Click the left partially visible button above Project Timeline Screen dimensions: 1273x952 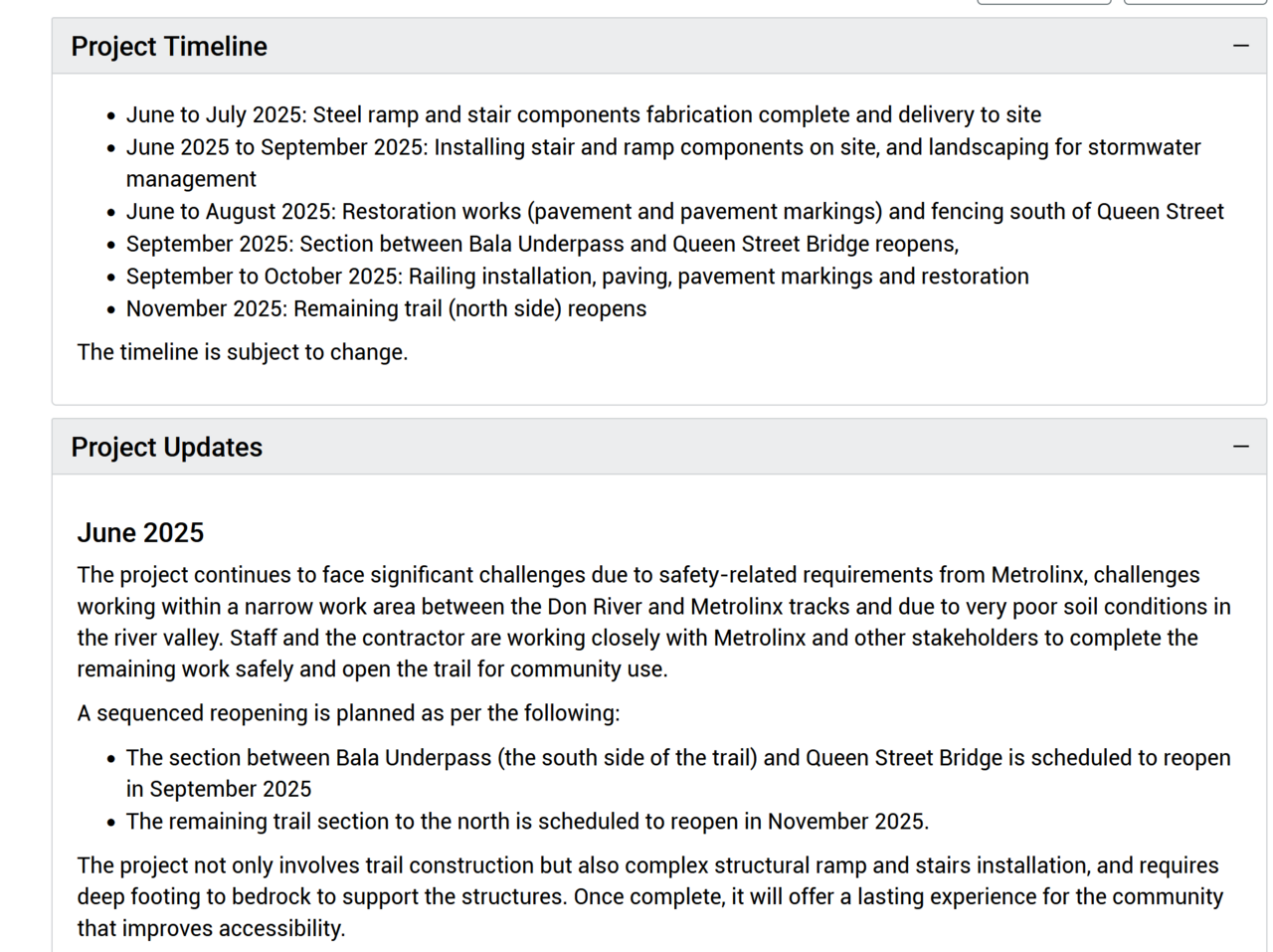[1043, 2]
